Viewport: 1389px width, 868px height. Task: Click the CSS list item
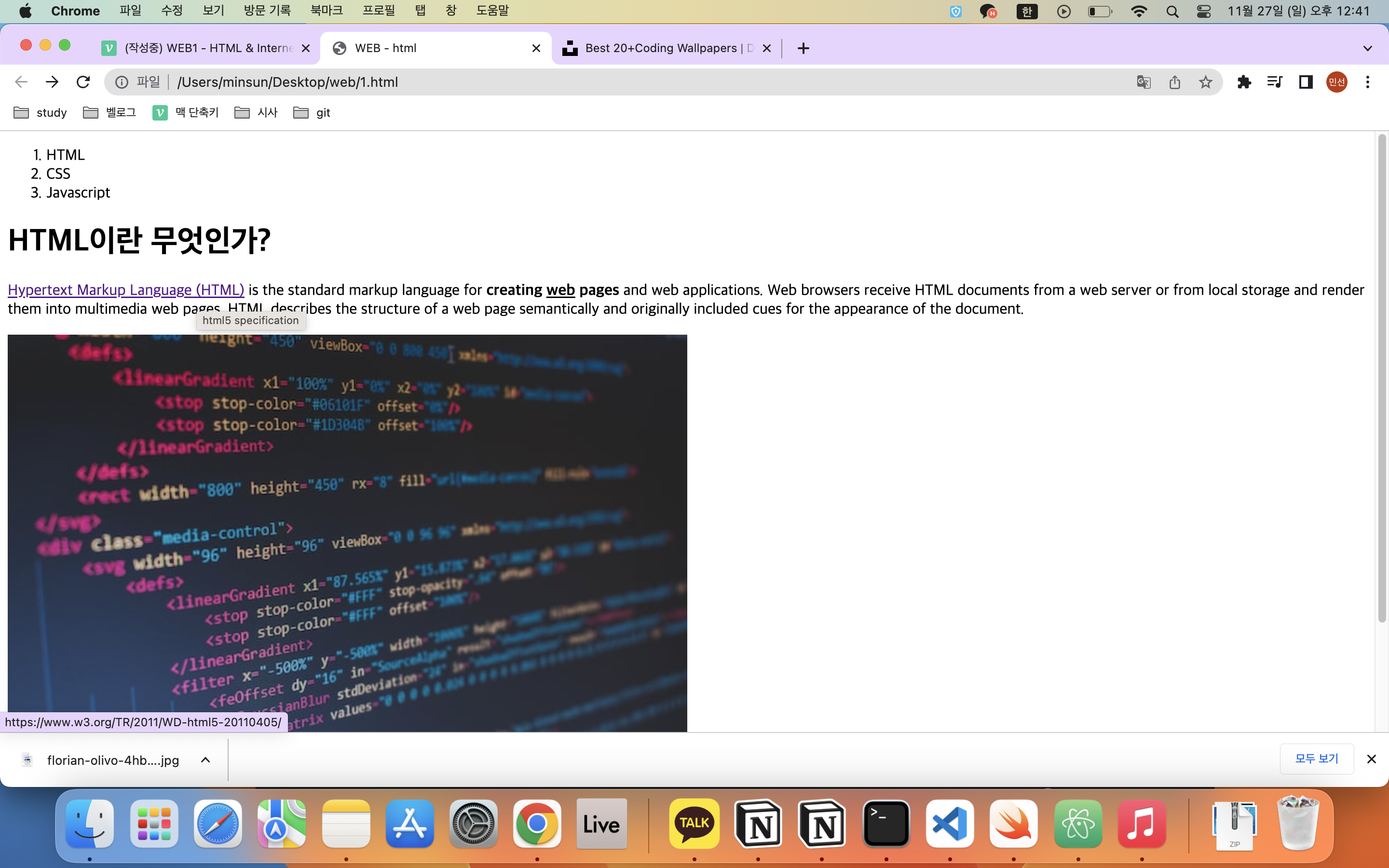[58, 174]
